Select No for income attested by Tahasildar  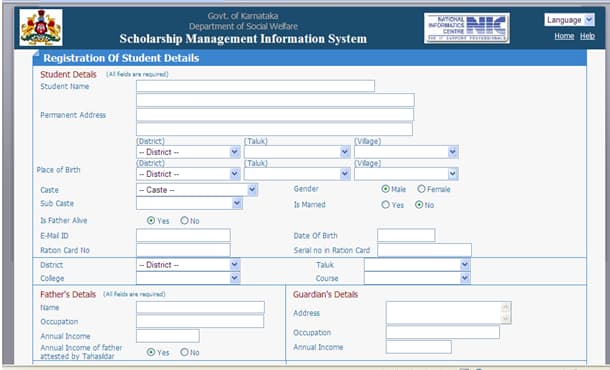click(184, 352)
